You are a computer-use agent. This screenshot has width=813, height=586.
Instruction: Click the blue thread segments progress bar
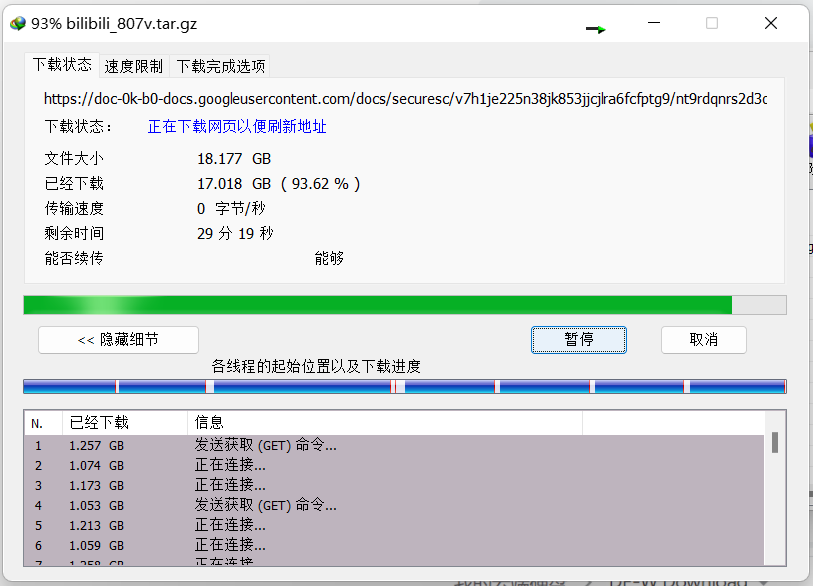point(404,386)
